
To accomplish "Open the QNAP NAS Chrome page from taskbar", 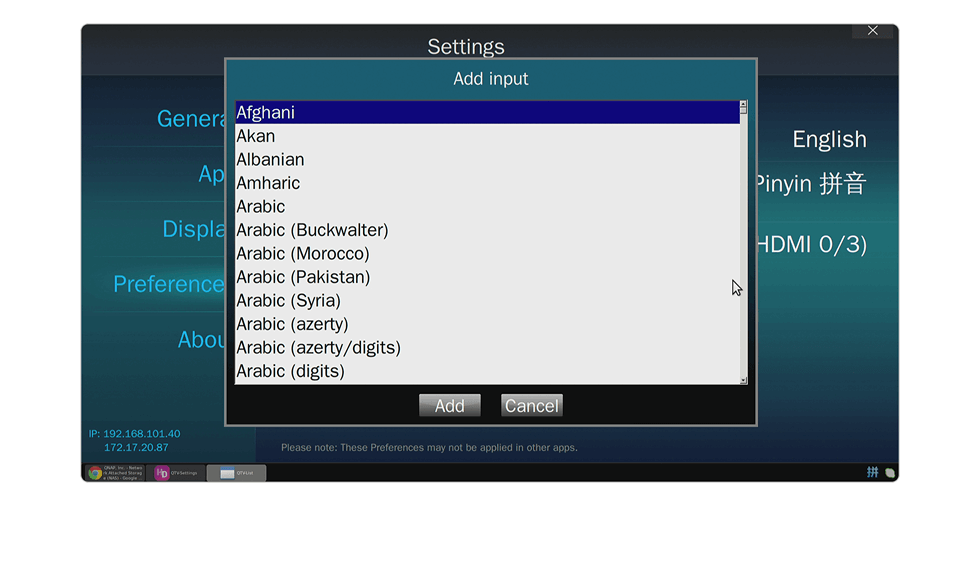I will pyautogui.click(x=120, y=472).
